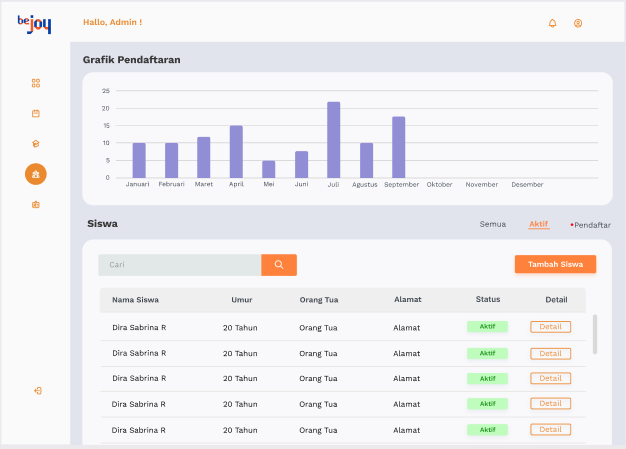Screen dimensions: 626x449
Task: Open Detail for the third student row
Action: tap(551, 378)
